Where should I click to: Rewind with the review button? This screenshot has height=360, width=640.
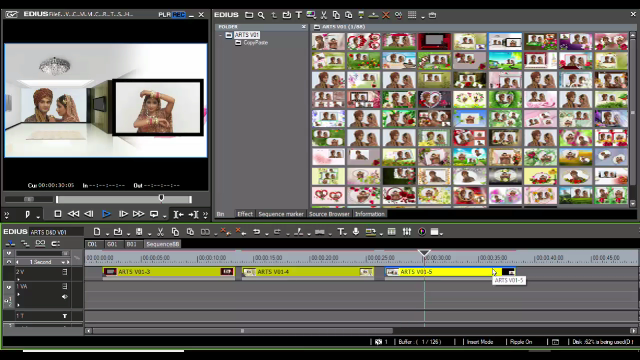[x=73, y=214]
